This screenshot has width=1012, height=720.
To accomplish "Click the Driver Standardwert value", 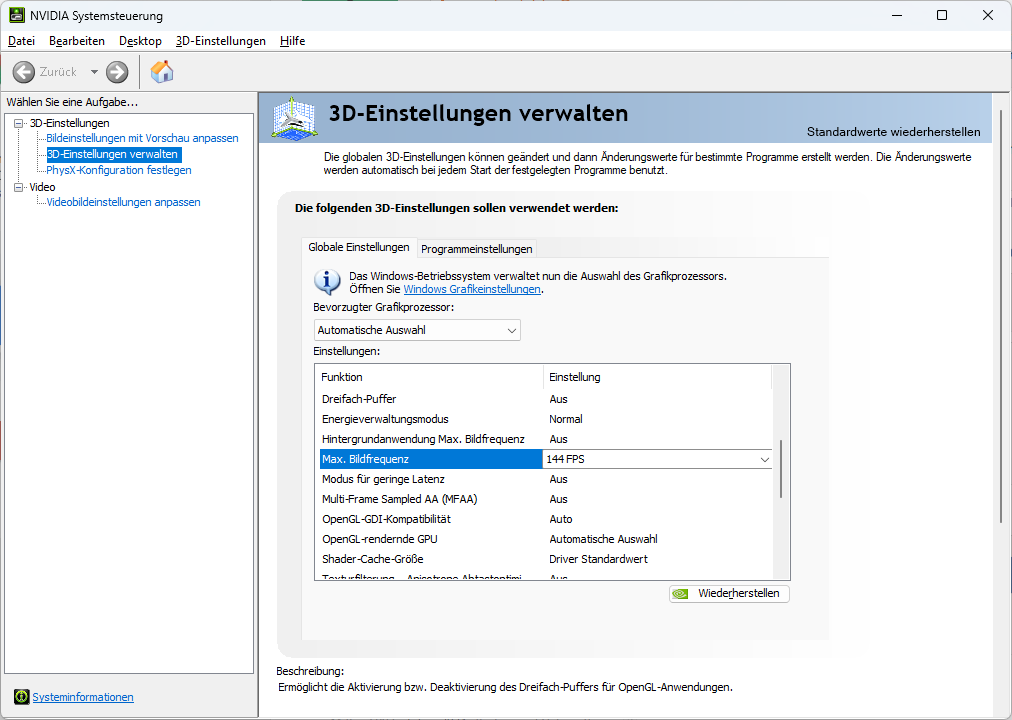I will point(598,559).
